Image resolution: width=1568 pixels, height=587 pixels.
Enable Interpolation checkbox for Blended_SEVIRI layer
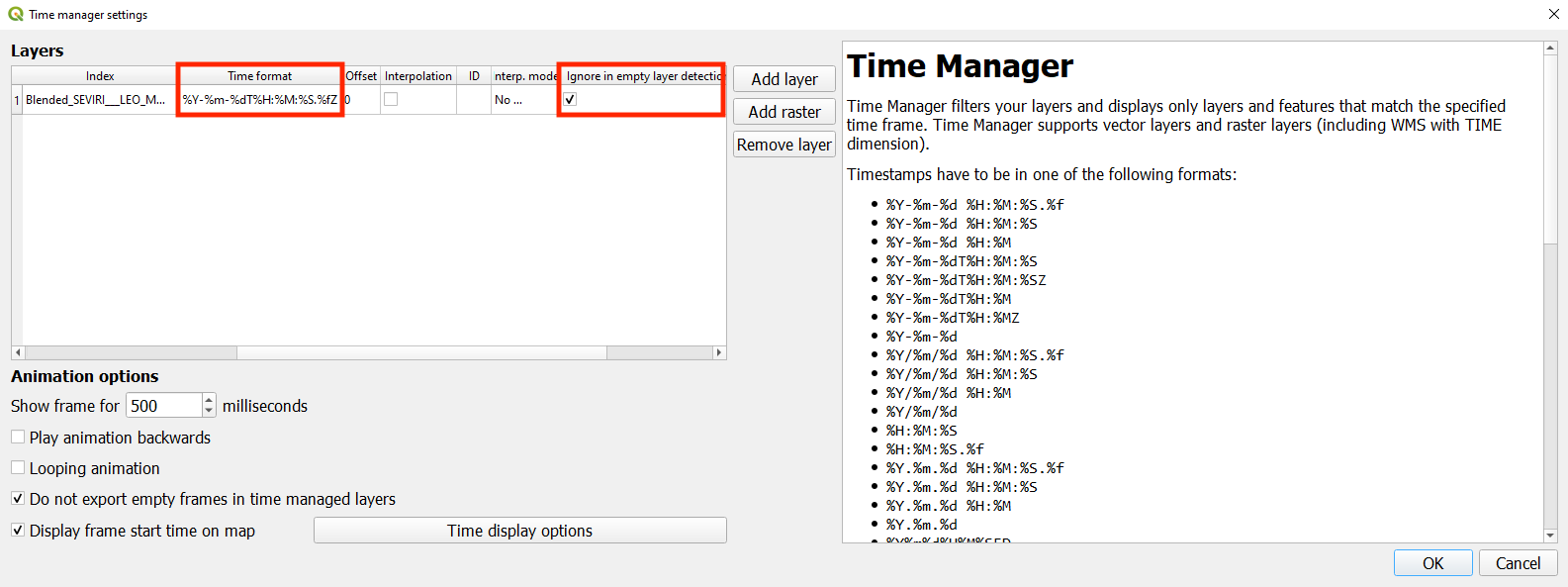(391, 99)
